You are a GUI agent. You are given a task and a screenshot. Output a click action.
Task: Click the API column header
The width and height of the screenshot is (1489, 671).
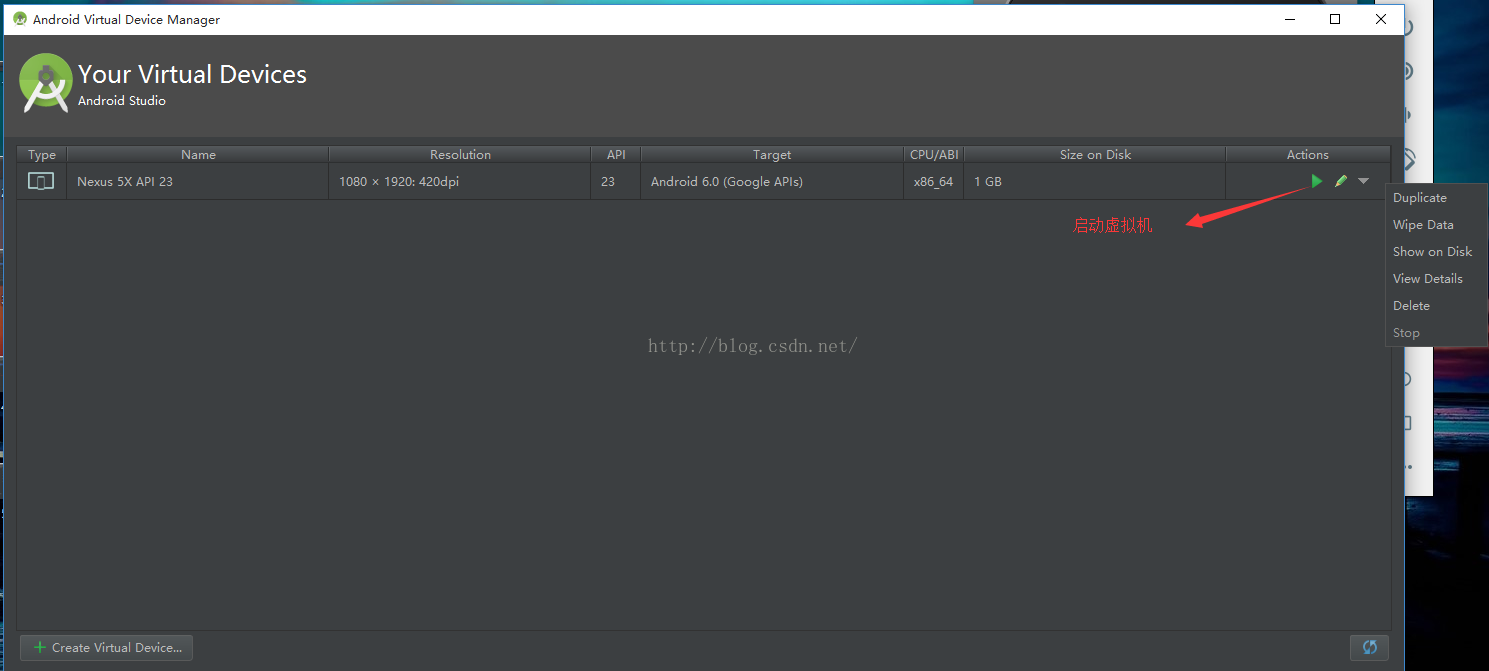click(x=616, y=154)
